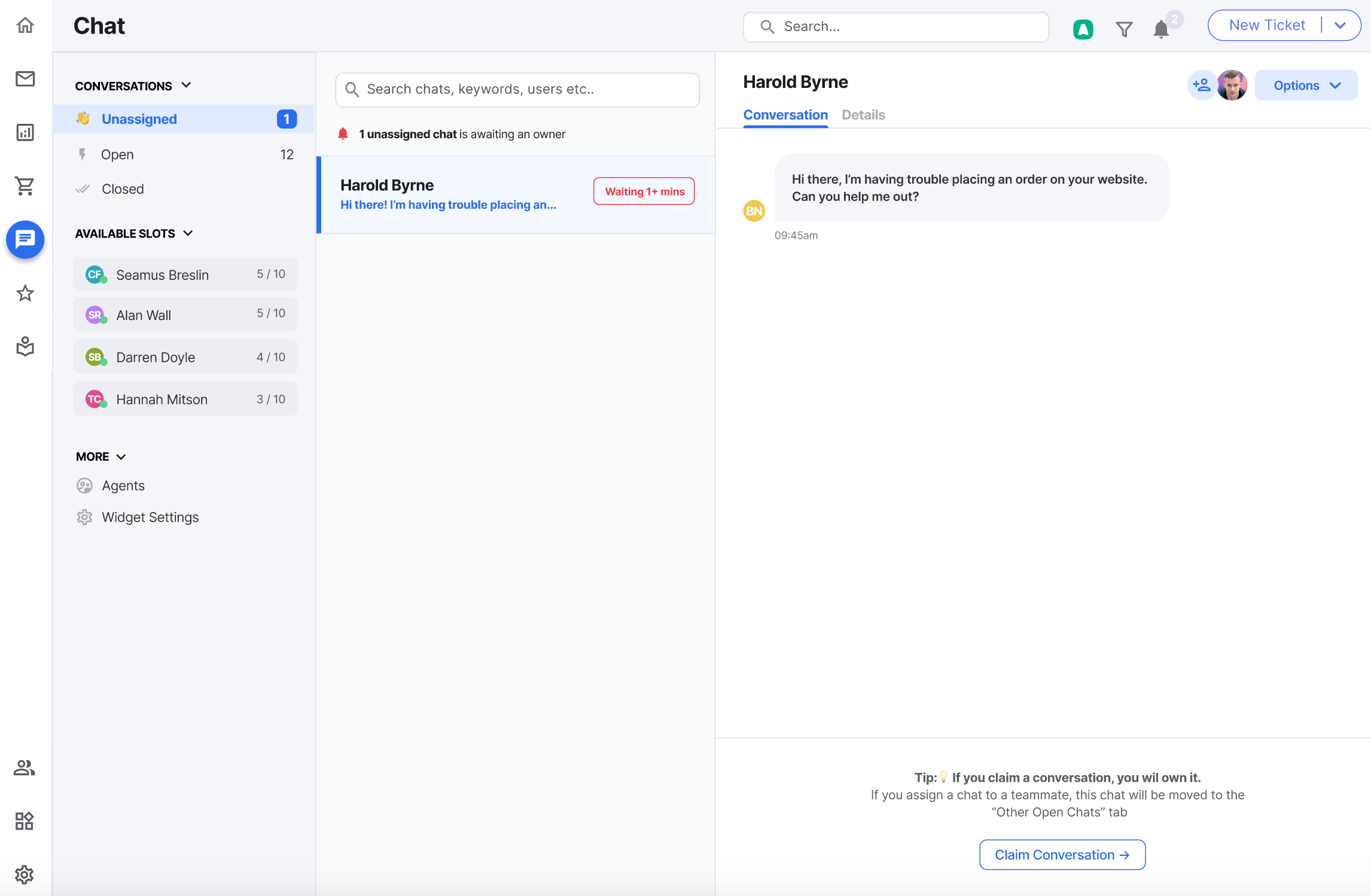Click the red alert bell icon

pyautogui.click(x=343, y=134)
